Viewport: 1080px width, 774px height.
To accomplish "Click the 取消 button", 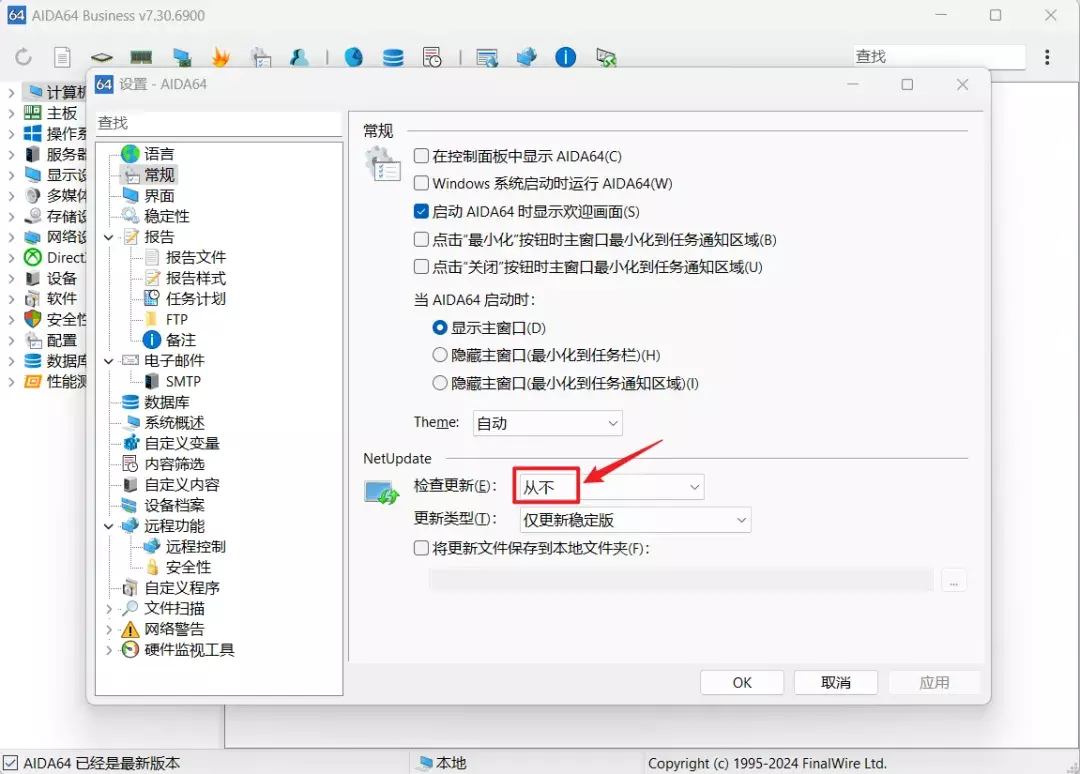I will (x=835, y=682).
